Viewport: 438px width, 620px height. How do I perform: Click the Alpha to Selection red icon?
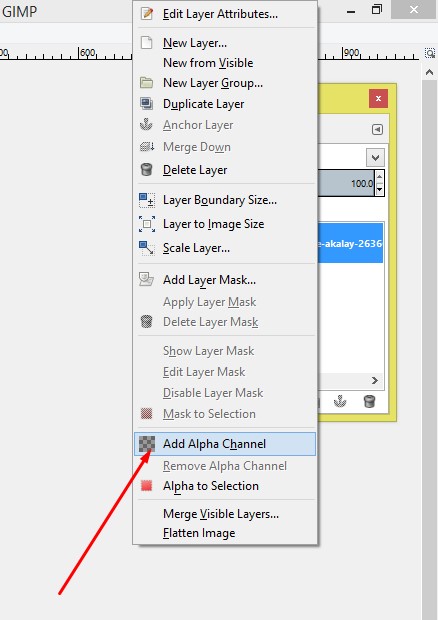tap(147, 485)
